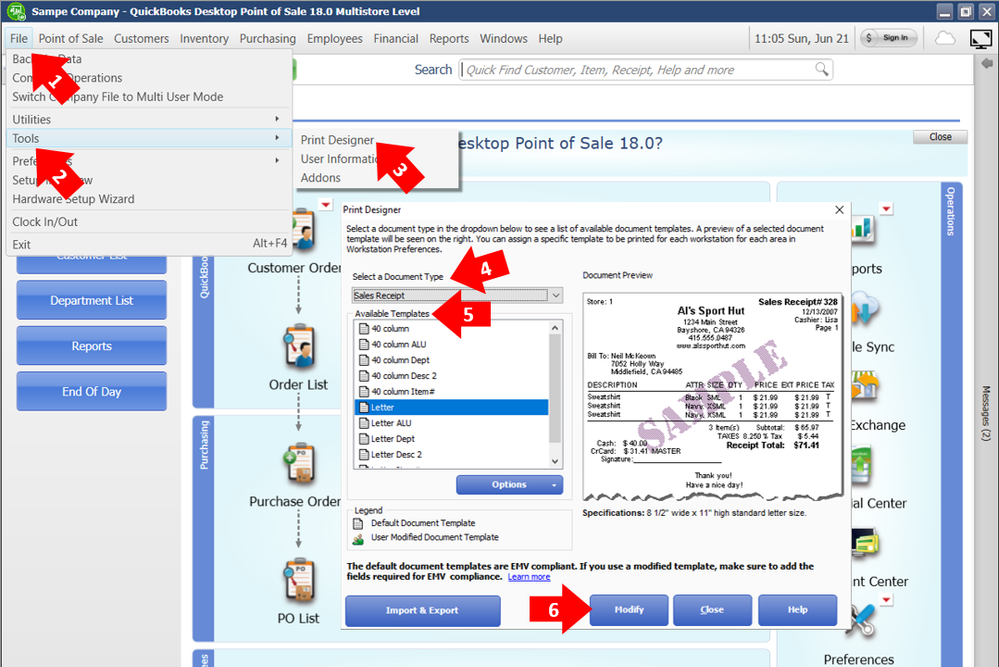999x667 pixels.
Task: Select the 40 column template
Action: (451, 329)
